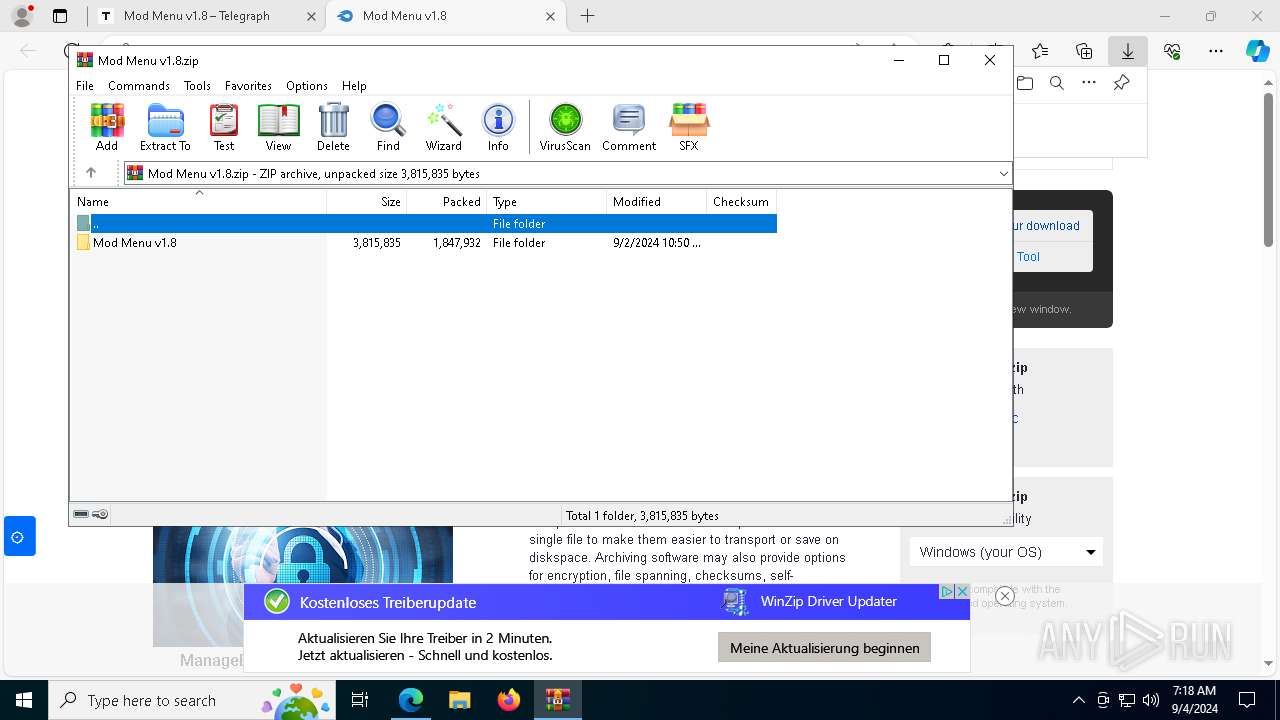Open downloads folder icon in panel
Screen dimensions: 1280x720
1025,83
